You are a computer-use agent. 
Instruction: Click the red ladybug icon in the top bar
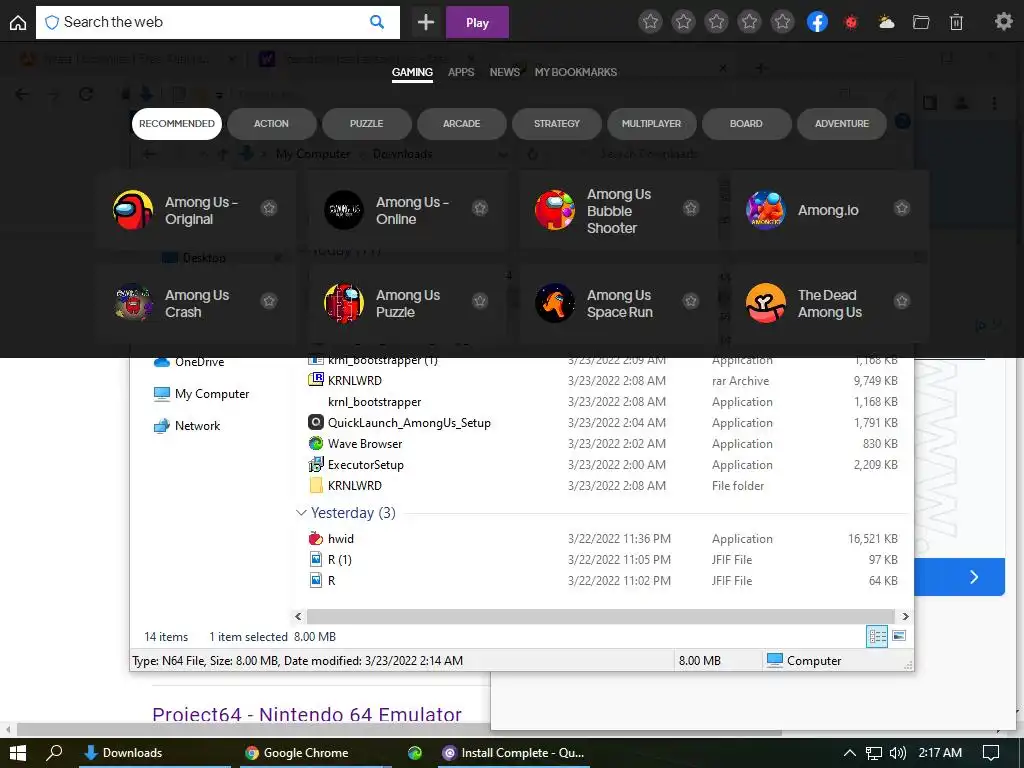(x=851, y=22)
